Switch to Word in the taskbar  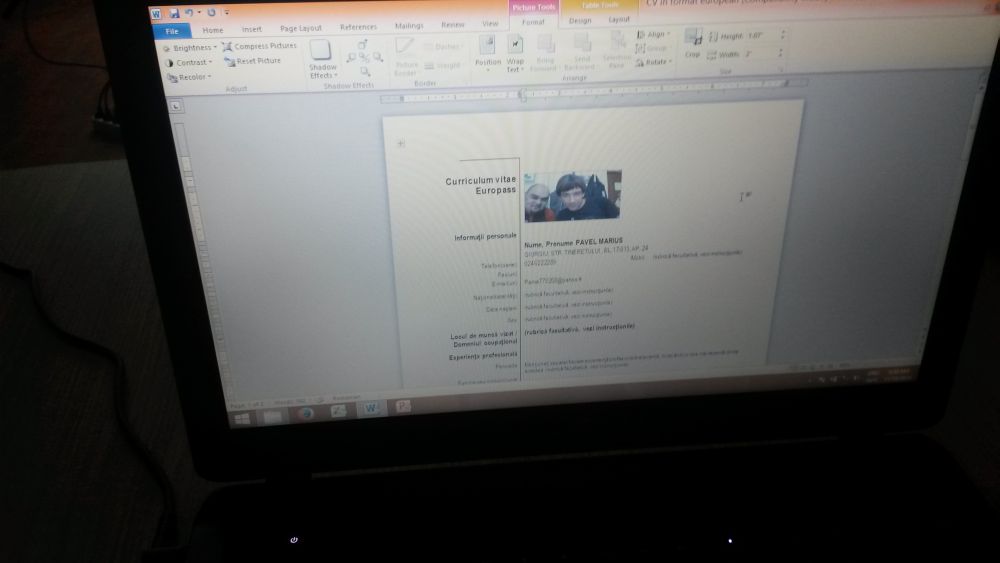[371, 408]
